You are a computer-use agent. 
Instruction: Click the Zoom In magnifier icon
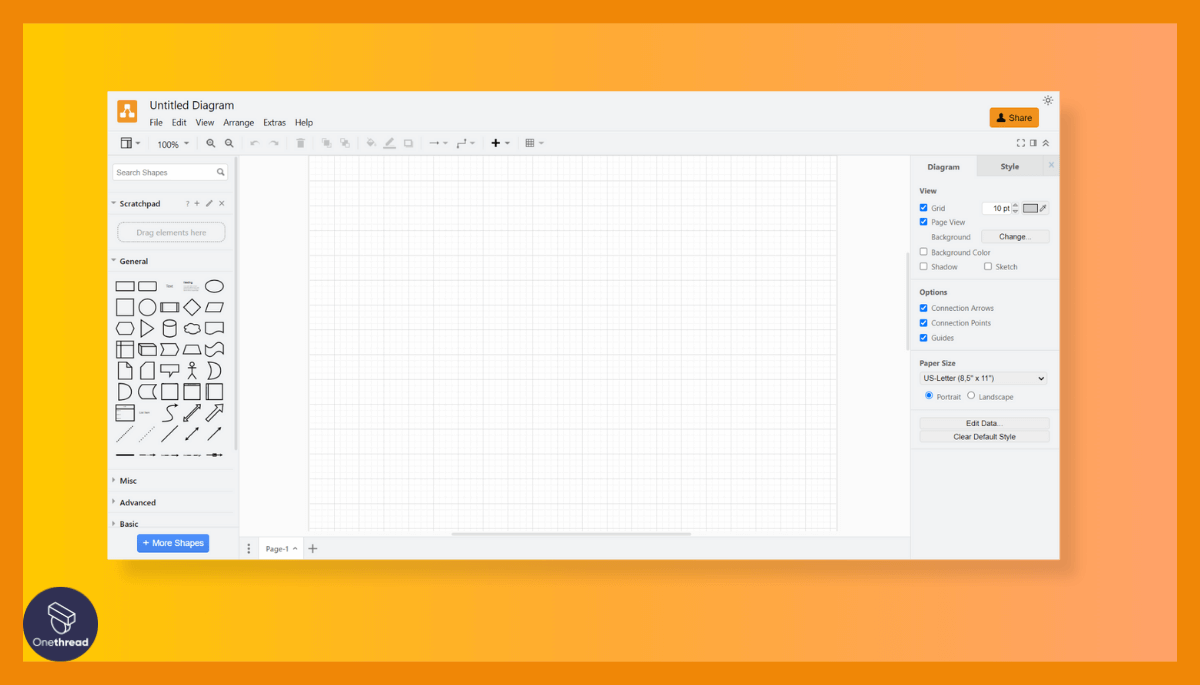tap(210, 143)
